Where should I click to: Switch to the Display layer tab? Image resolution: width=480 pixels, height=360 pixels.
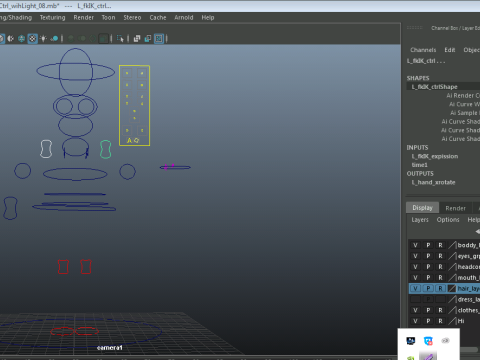[x=422, y=208]
